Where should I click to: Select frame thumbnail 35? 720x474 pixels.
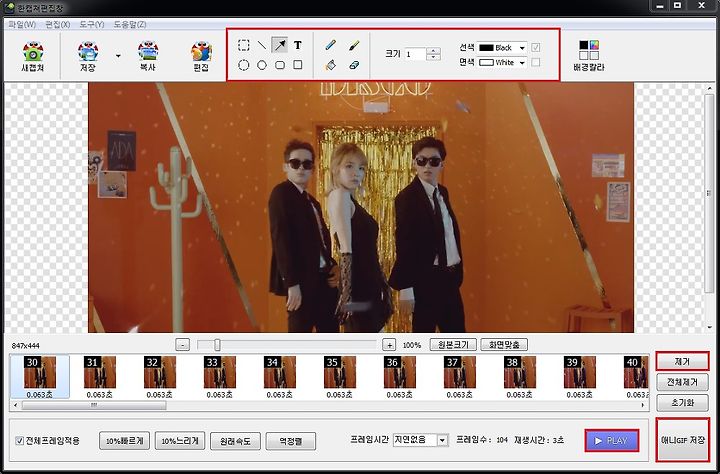coord(340,377)
